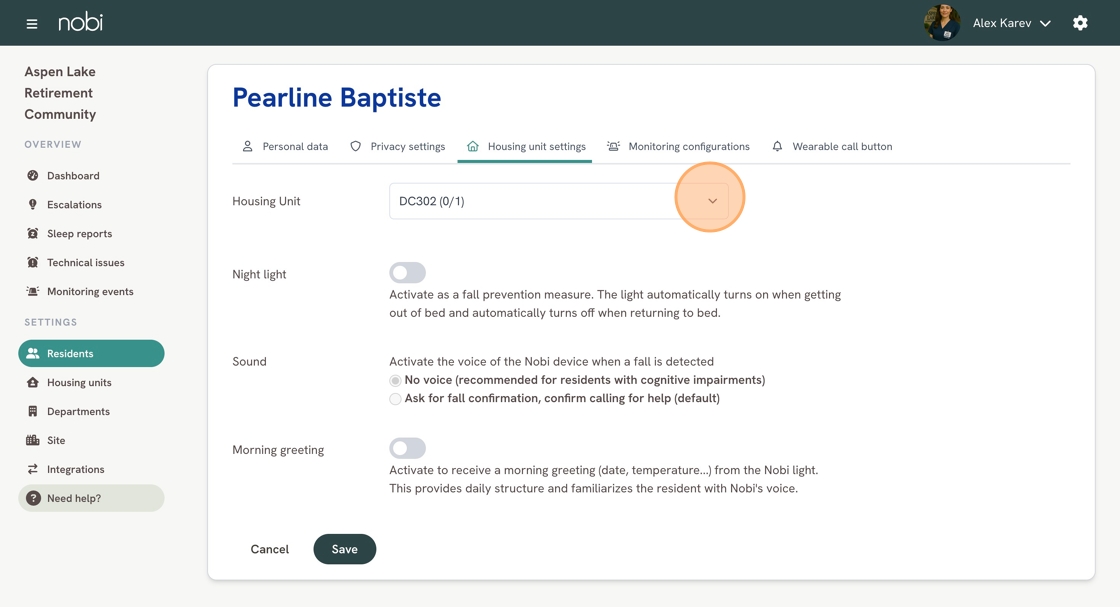This screenshot has height=607, width=1120.
Task: Expand the Alex Karev user menu chevron
Action: (1045, 24)
